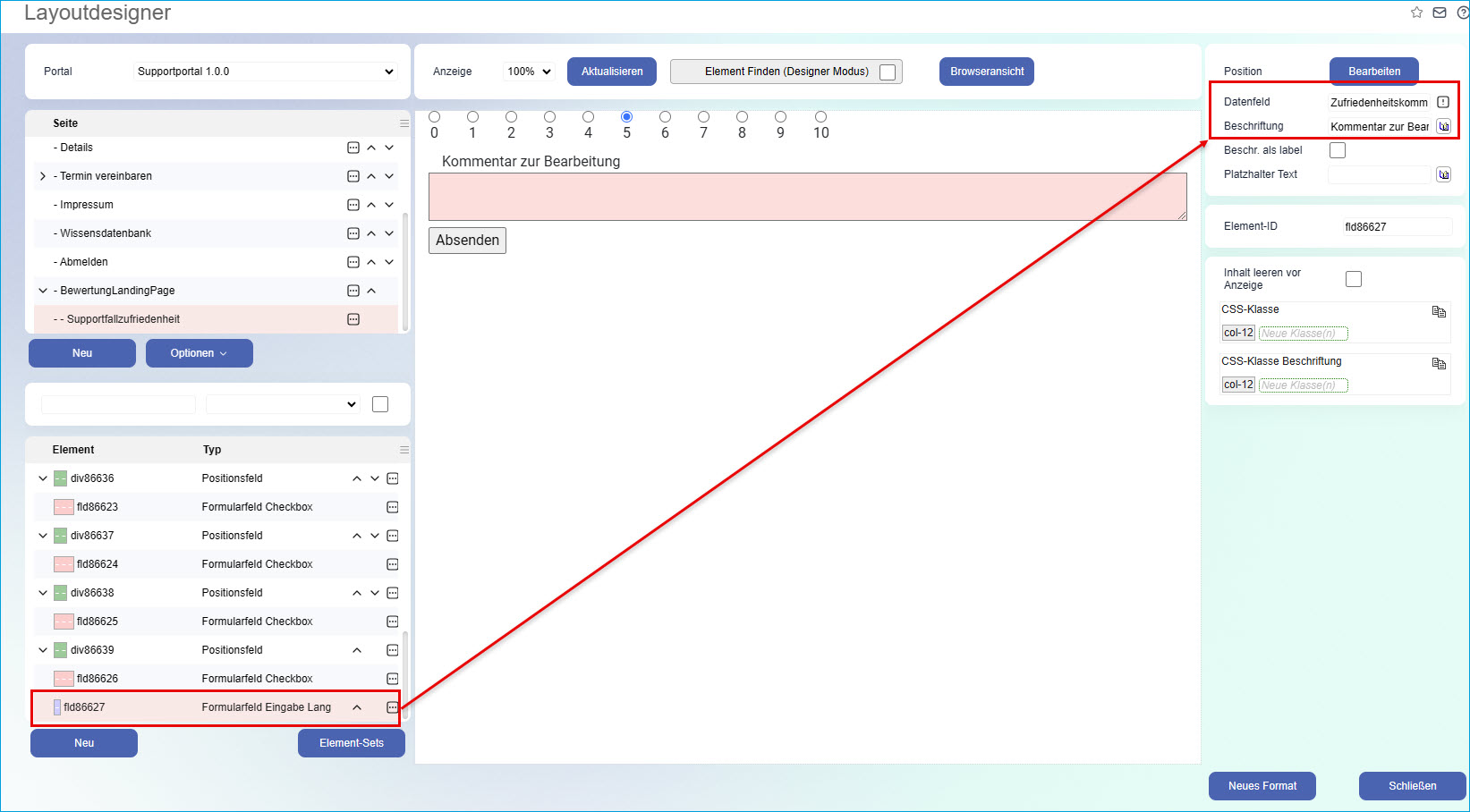Open the Element list column menu icon
Viewport: 1470px width, 812px height.
pyautogui.click(x=404, y=450)
